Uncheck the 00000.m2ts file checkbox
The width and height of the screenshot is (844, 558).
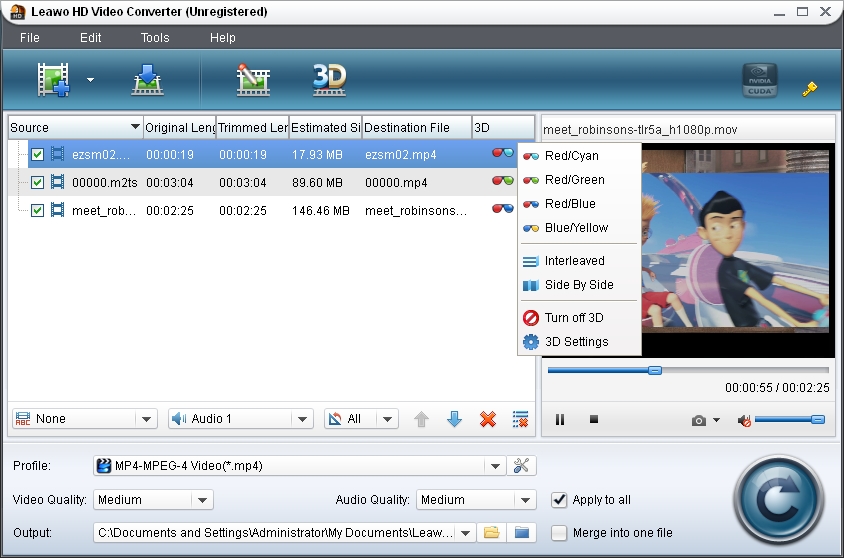click(37, 182)
